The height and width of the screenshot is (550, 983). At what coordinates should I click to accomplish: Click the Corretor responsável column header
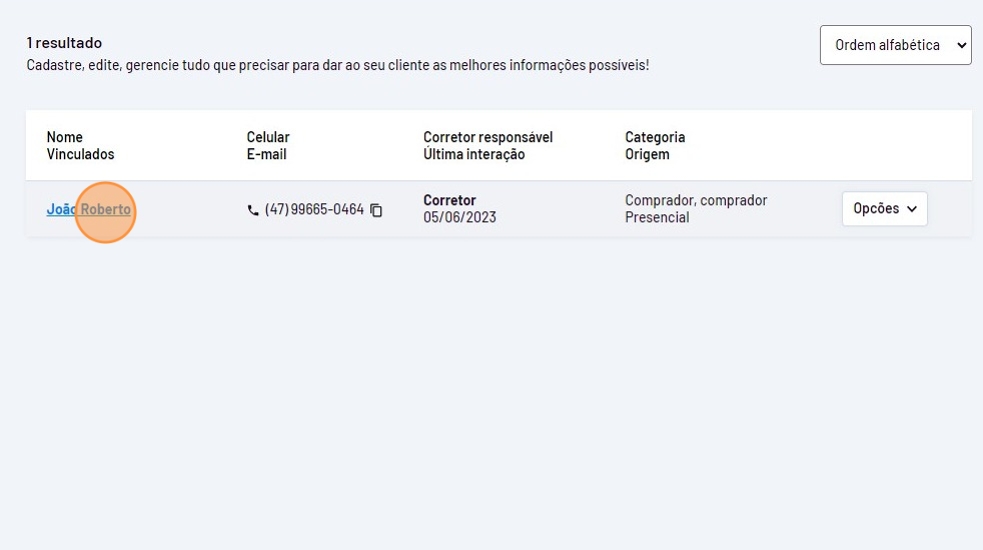[x=488, y=137]
